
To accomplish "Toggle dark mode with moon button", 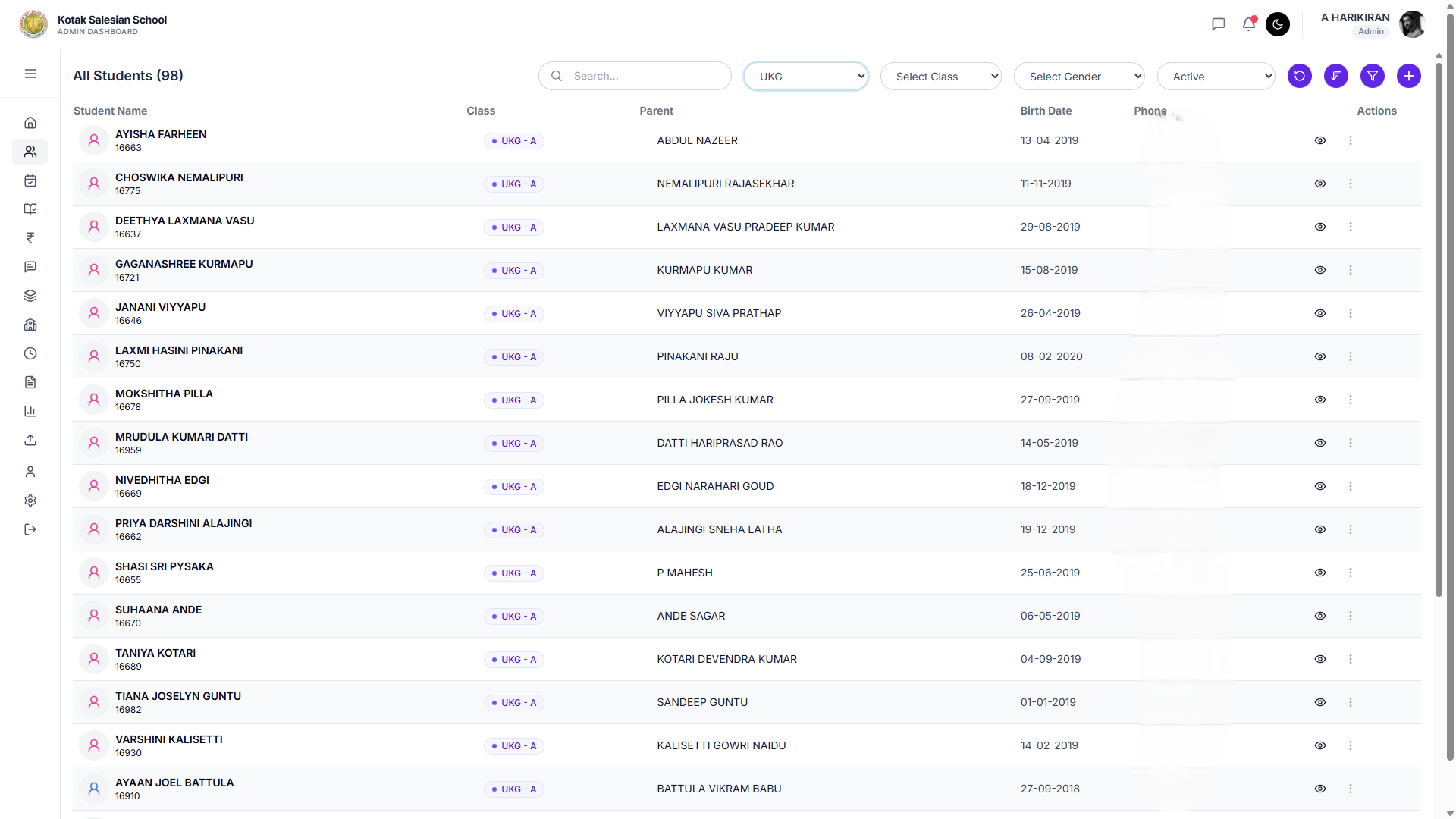I will [x=1277, y=24].
